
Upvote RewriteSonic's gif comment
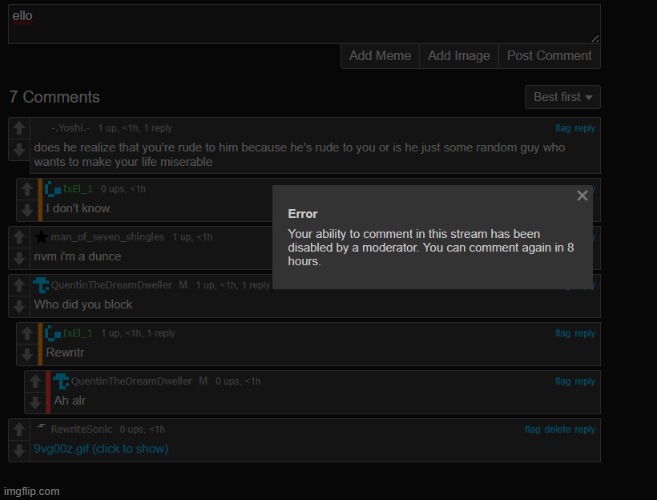pyautogui.click(x=19, y=429)
